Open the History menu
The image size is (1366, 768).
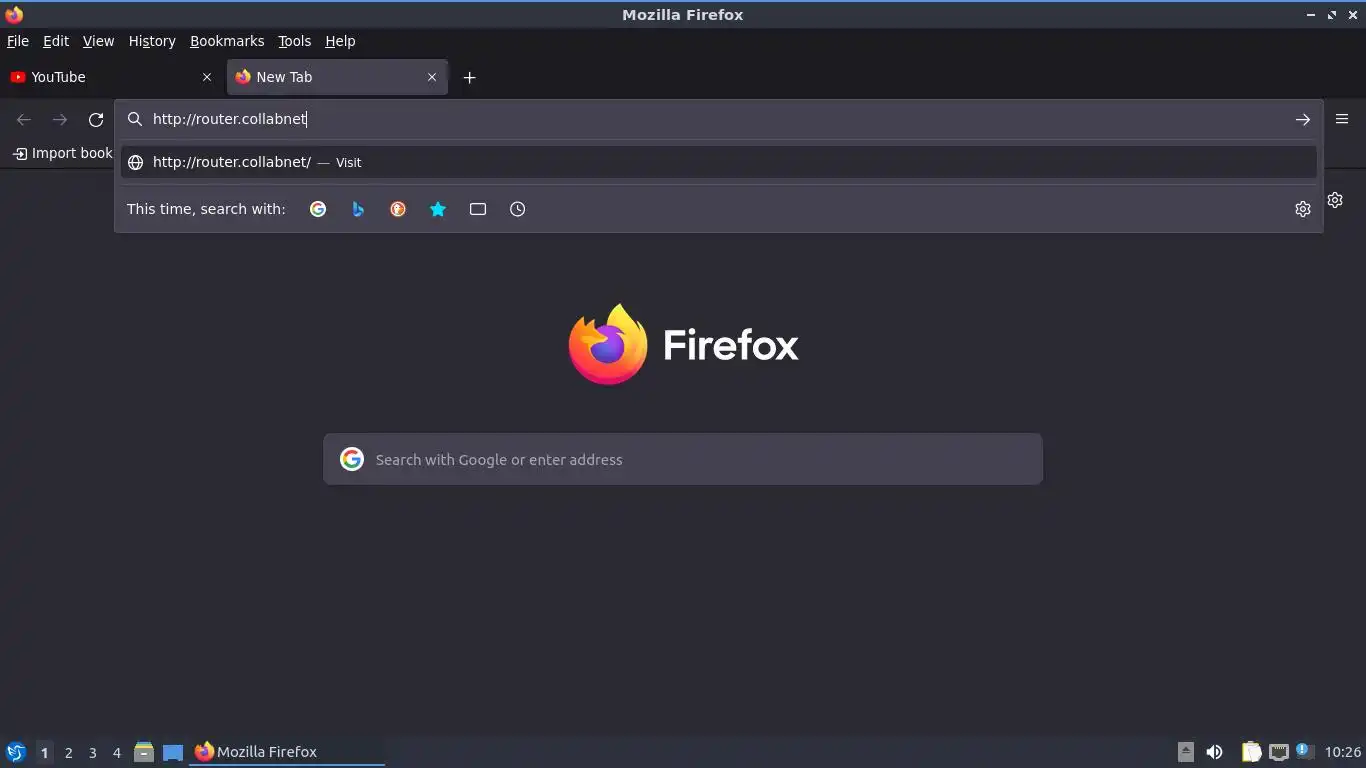point(152,41)
